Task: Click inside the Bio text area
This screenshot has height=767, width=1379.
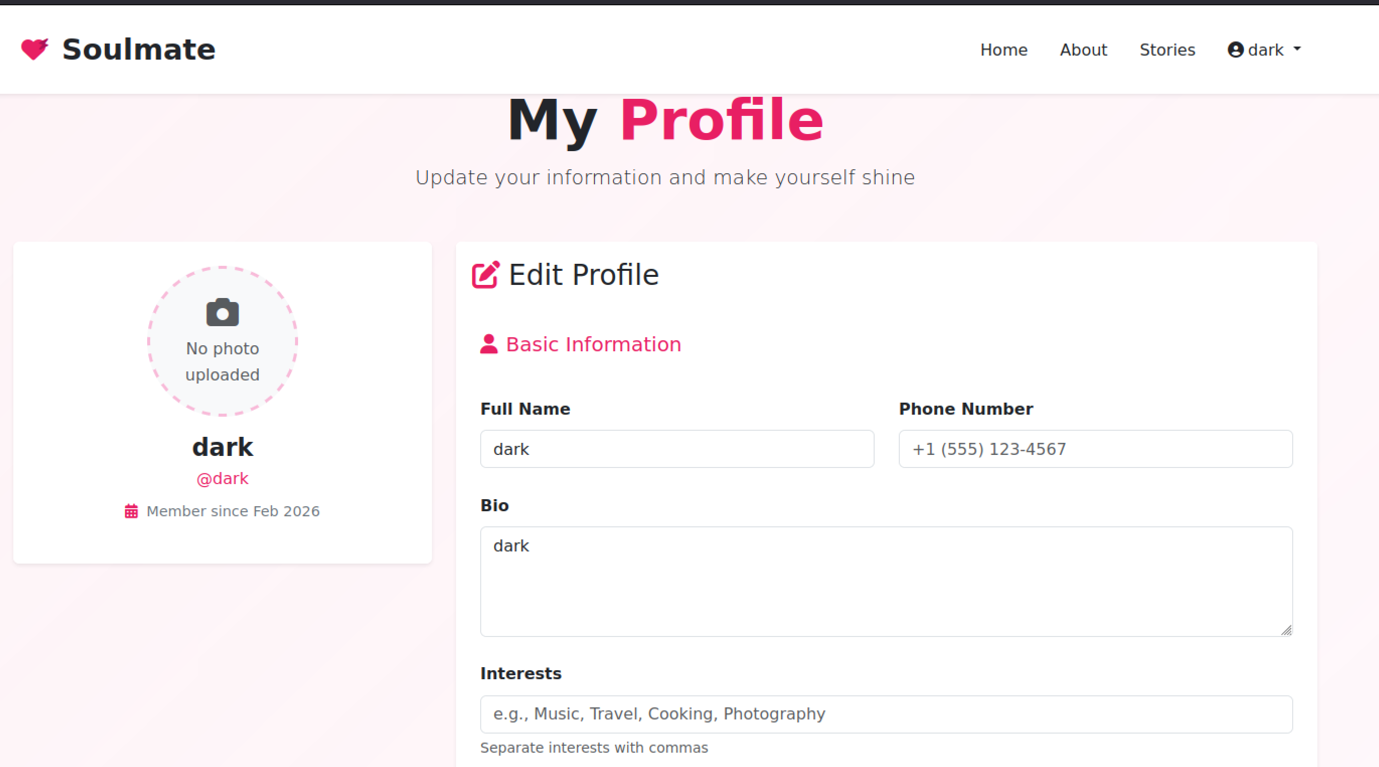Action: coord(886,581)
